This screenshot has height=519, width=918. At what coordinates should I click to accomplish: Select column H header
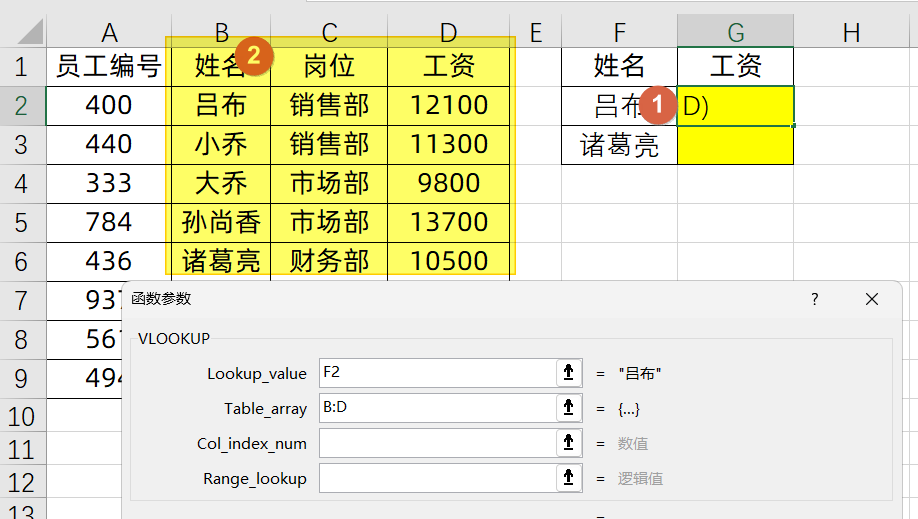(x=852, y=32)
